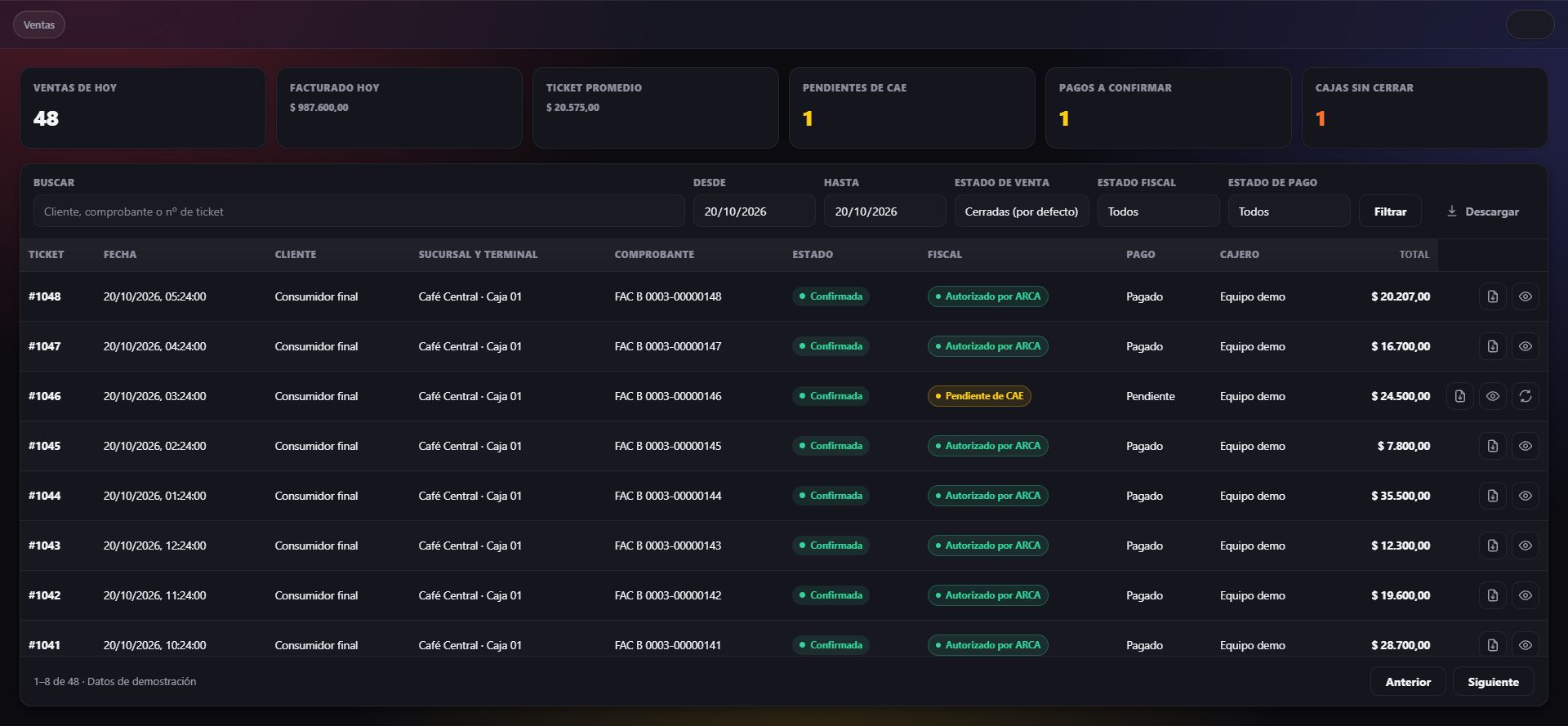The height and width of the screenshot is (726, 1568).
Task: Select the Cajas sin cerrar card
Action: 1424,108
